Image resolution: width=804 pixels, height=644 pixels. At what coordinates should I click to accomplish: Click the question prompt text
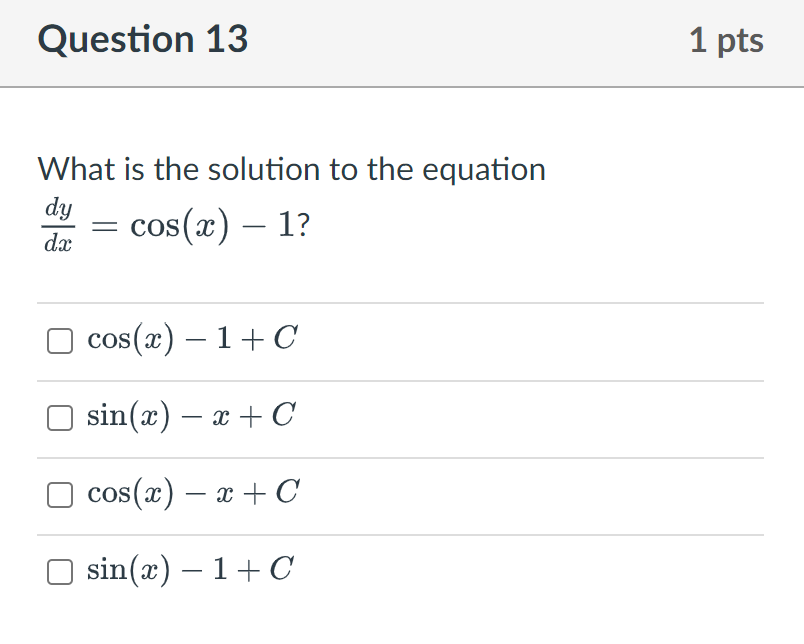290,170
